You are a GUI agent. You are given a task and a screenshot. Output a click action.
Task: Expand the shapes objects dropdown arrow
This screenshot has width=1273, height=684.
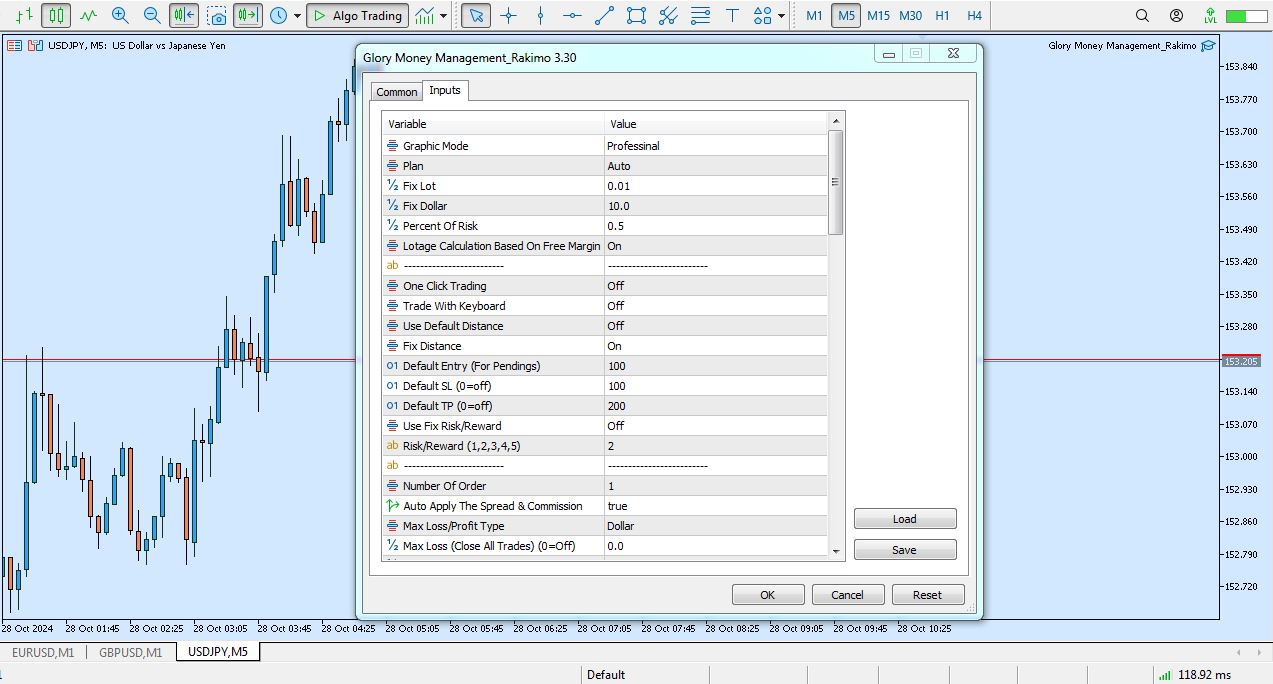pyautogui.click(x=781, y=16)
